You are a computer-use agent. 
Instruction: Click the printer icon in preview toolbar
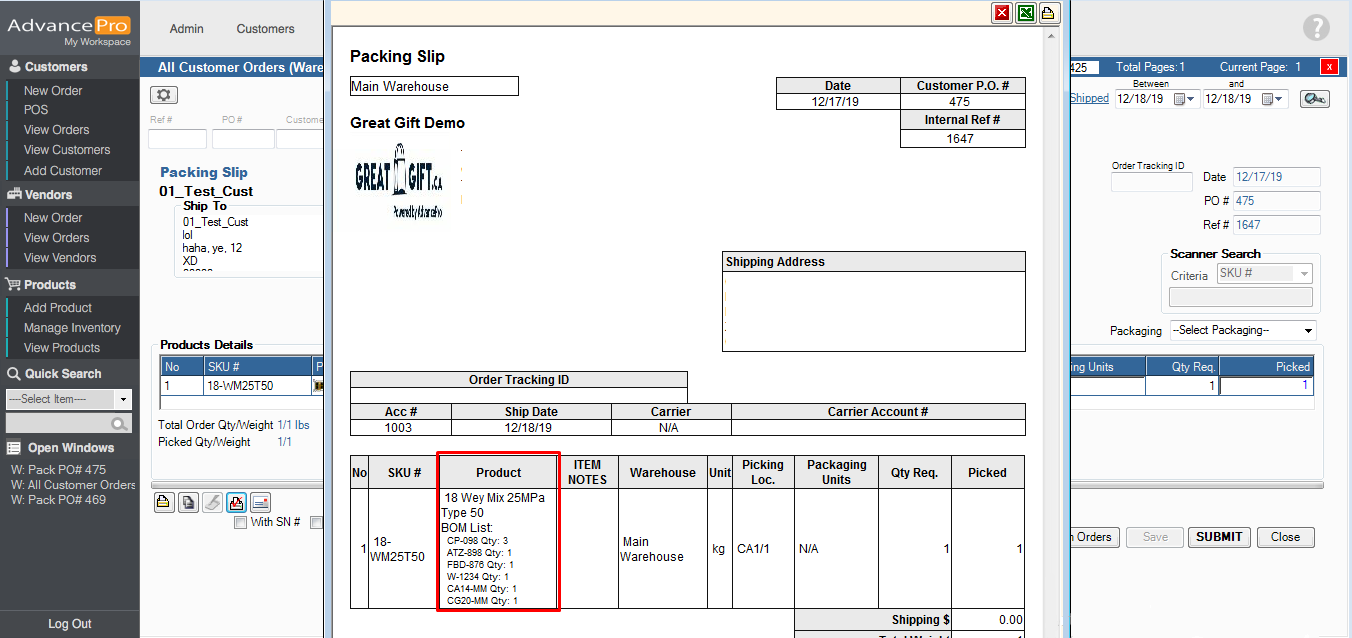tap(1048, 13)
